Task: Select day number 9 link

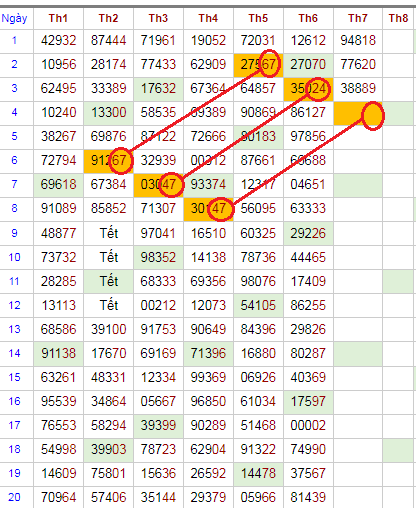Action: click(14, 233)
